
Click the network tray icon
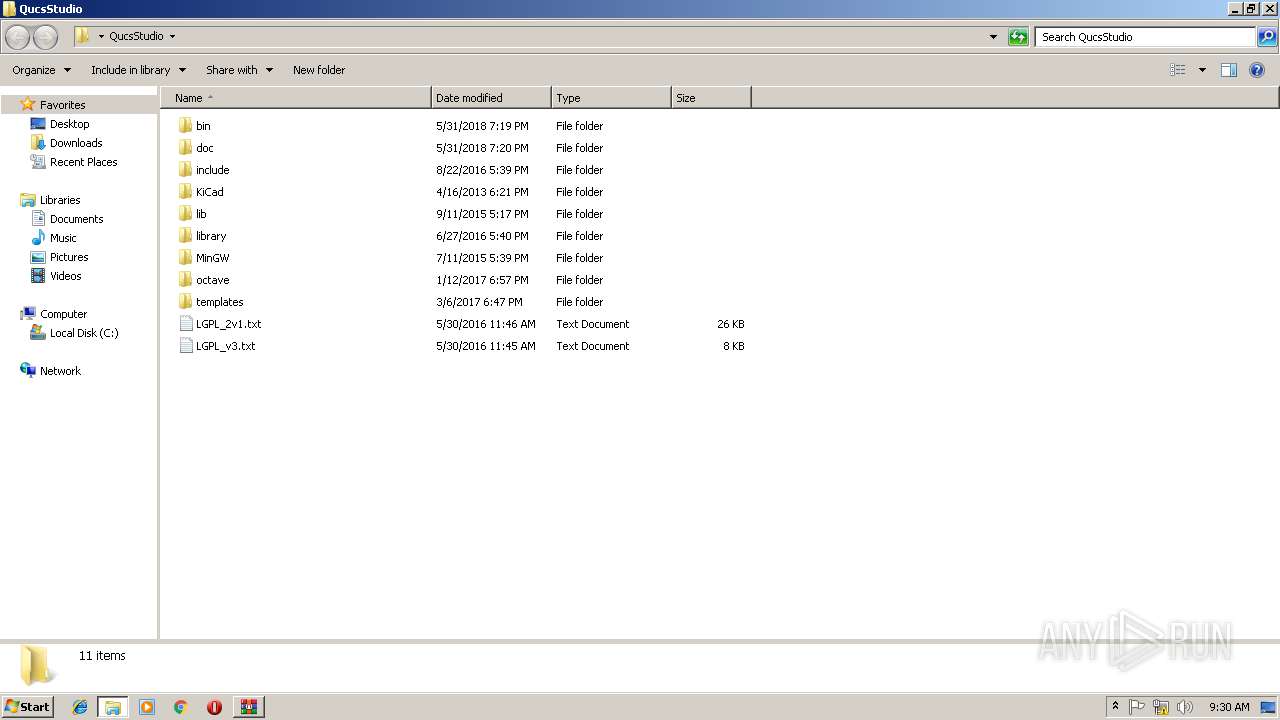[1161, 707]
